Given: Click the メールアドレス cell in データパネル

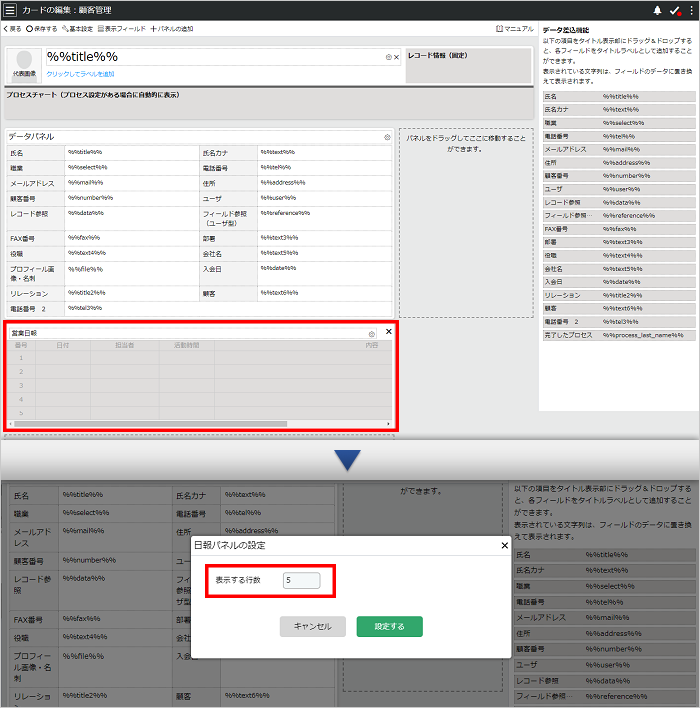Looking at the screenshot, I should [x=36, y=184].
